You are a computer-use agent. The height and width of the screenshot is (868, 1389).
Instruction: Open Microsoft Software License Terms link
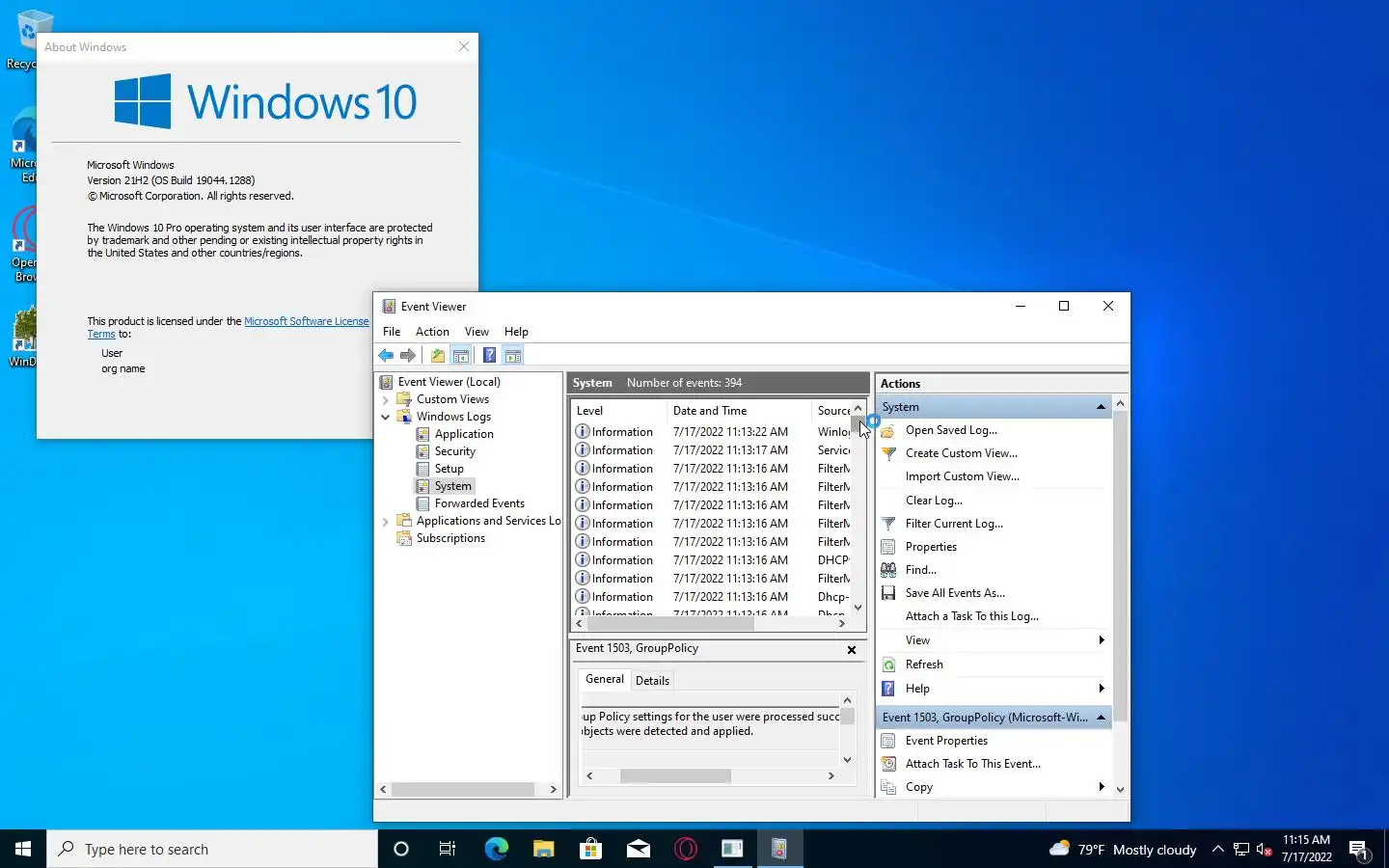[306, 321]
